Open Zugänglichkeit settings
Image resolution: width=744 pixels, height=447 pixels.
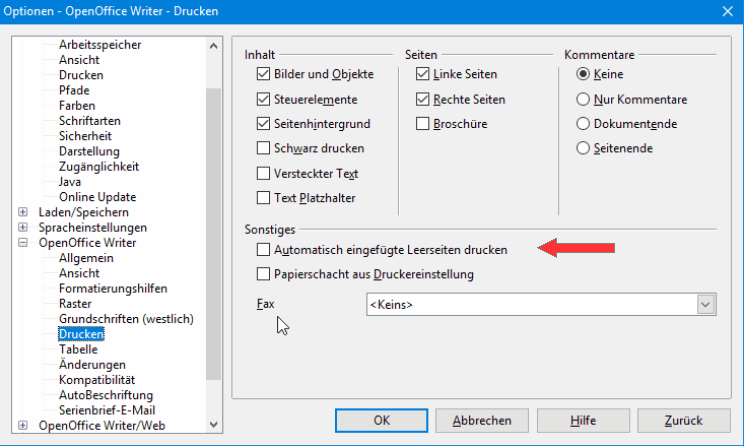click(x=99, y=167)
